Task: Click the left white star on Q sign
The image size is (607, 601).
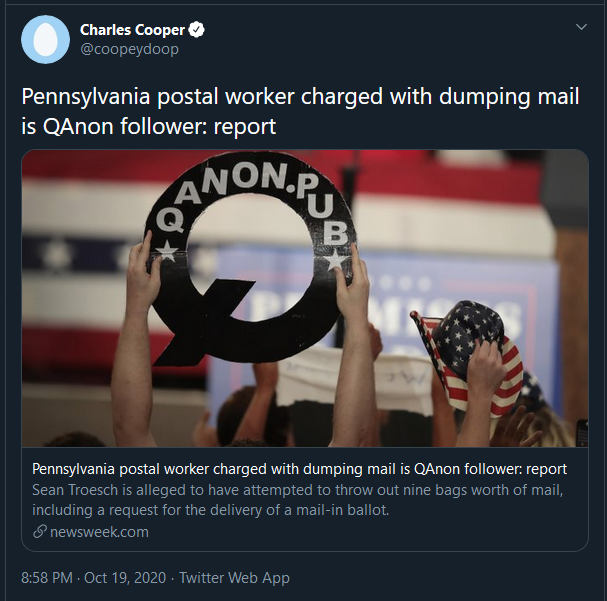Action: click(168, 252)
